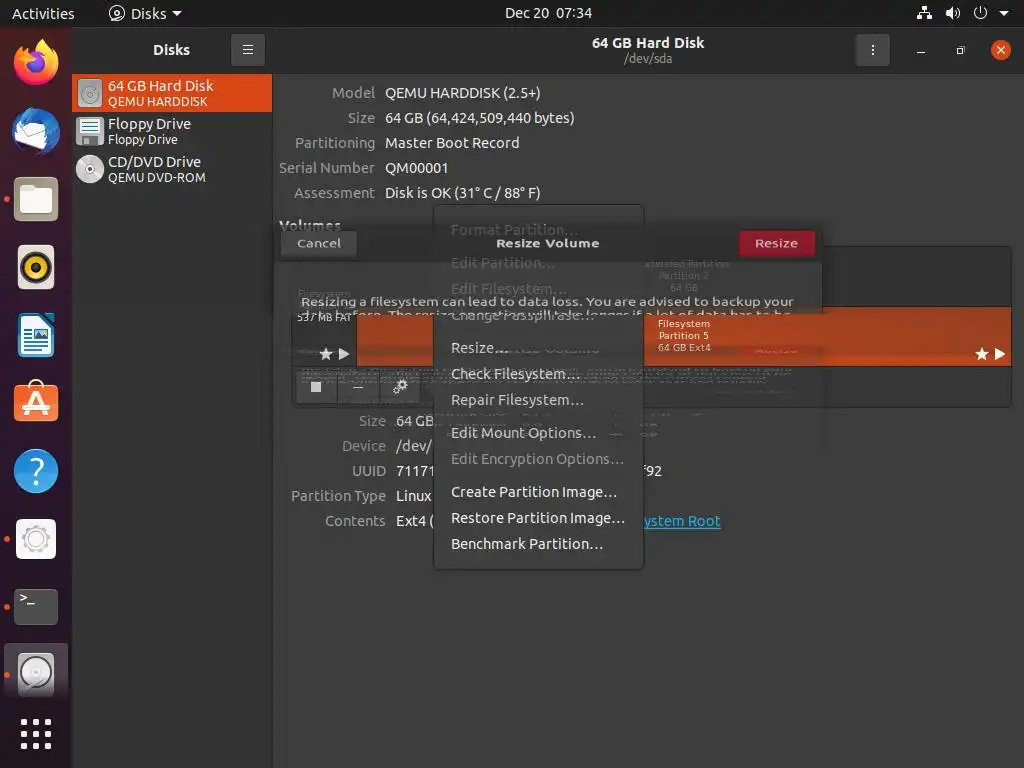Open Rhythmbox music player icon
1024x768 pixels.
36,267
